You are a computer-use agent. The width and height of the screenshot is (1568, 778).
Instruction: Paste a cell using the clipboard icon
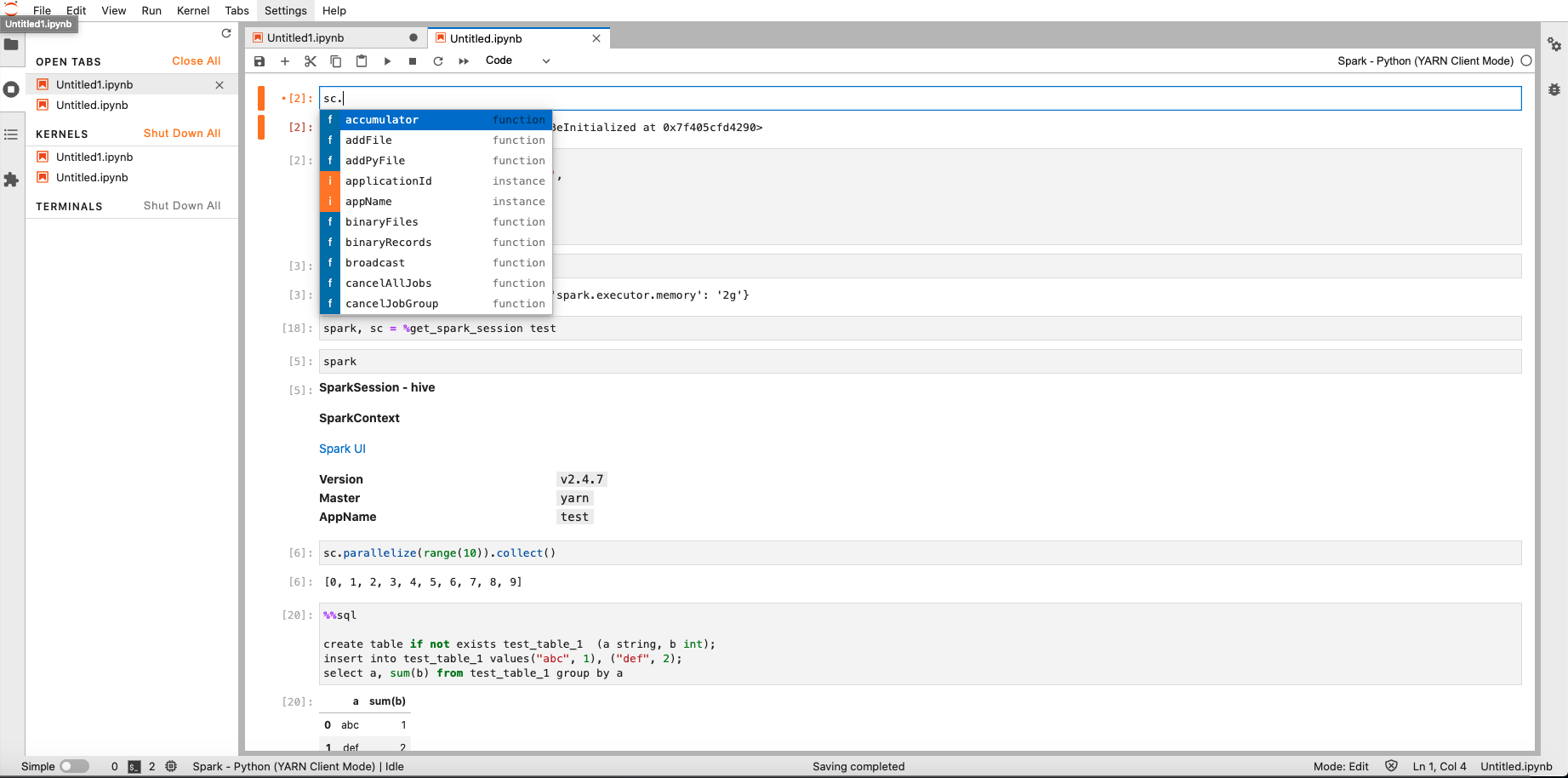coord(362,60)
